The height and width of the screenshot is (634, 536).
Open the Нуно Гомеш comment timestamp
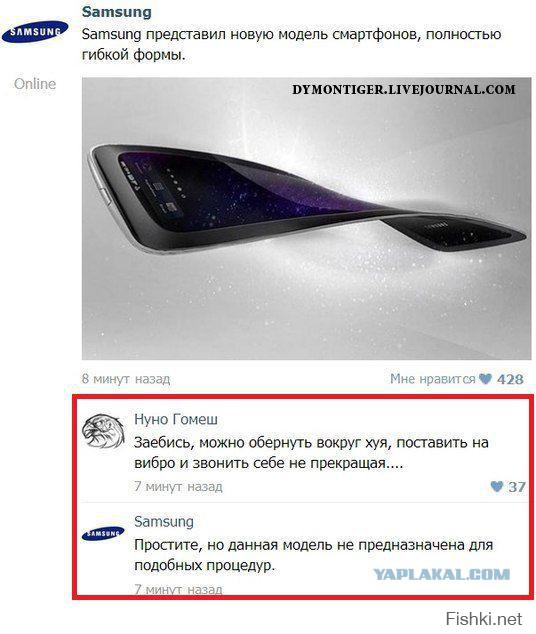click(x=178, y=486)
